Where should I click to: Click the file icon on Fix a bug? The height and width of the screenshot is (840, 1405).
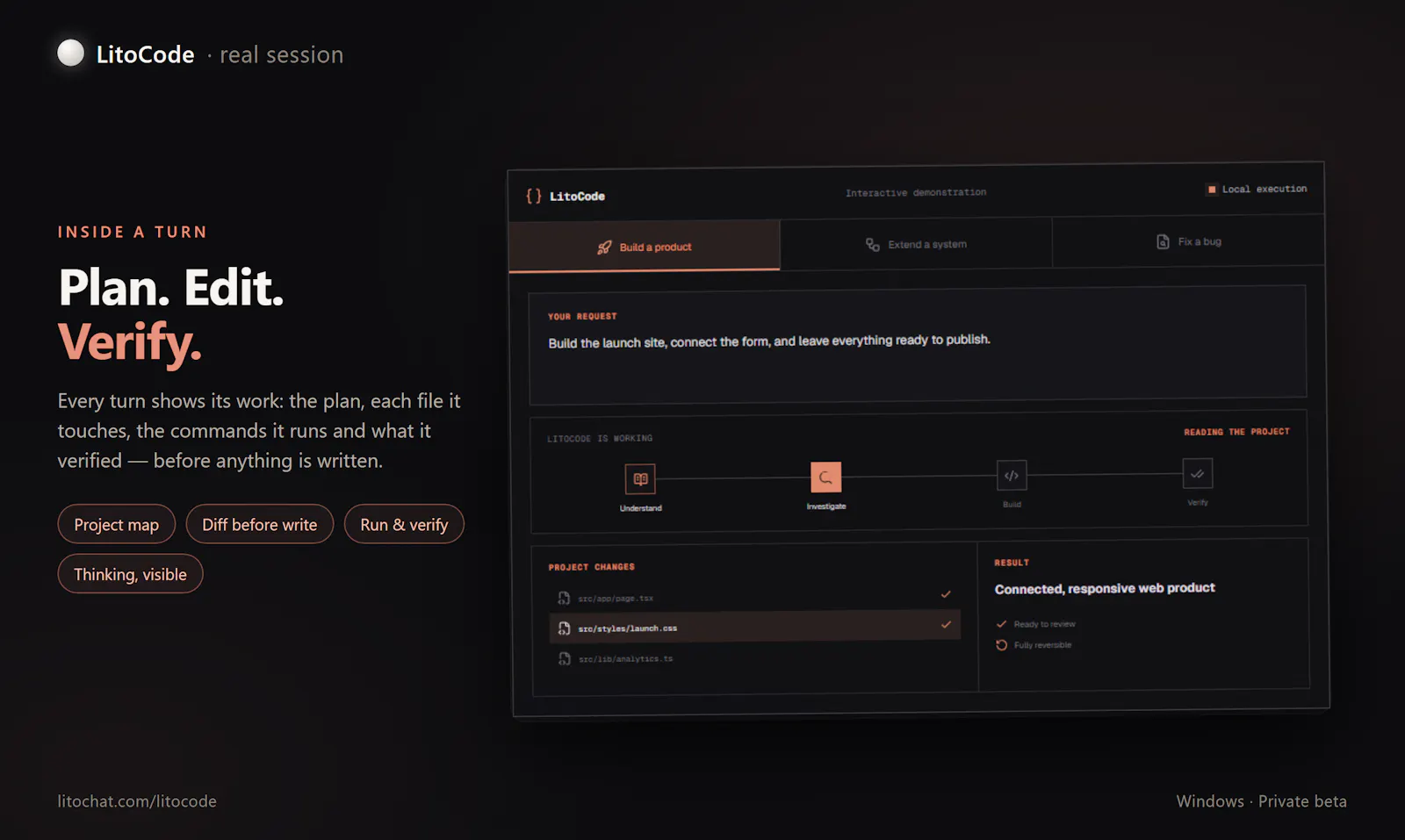tap(1163, 241)
